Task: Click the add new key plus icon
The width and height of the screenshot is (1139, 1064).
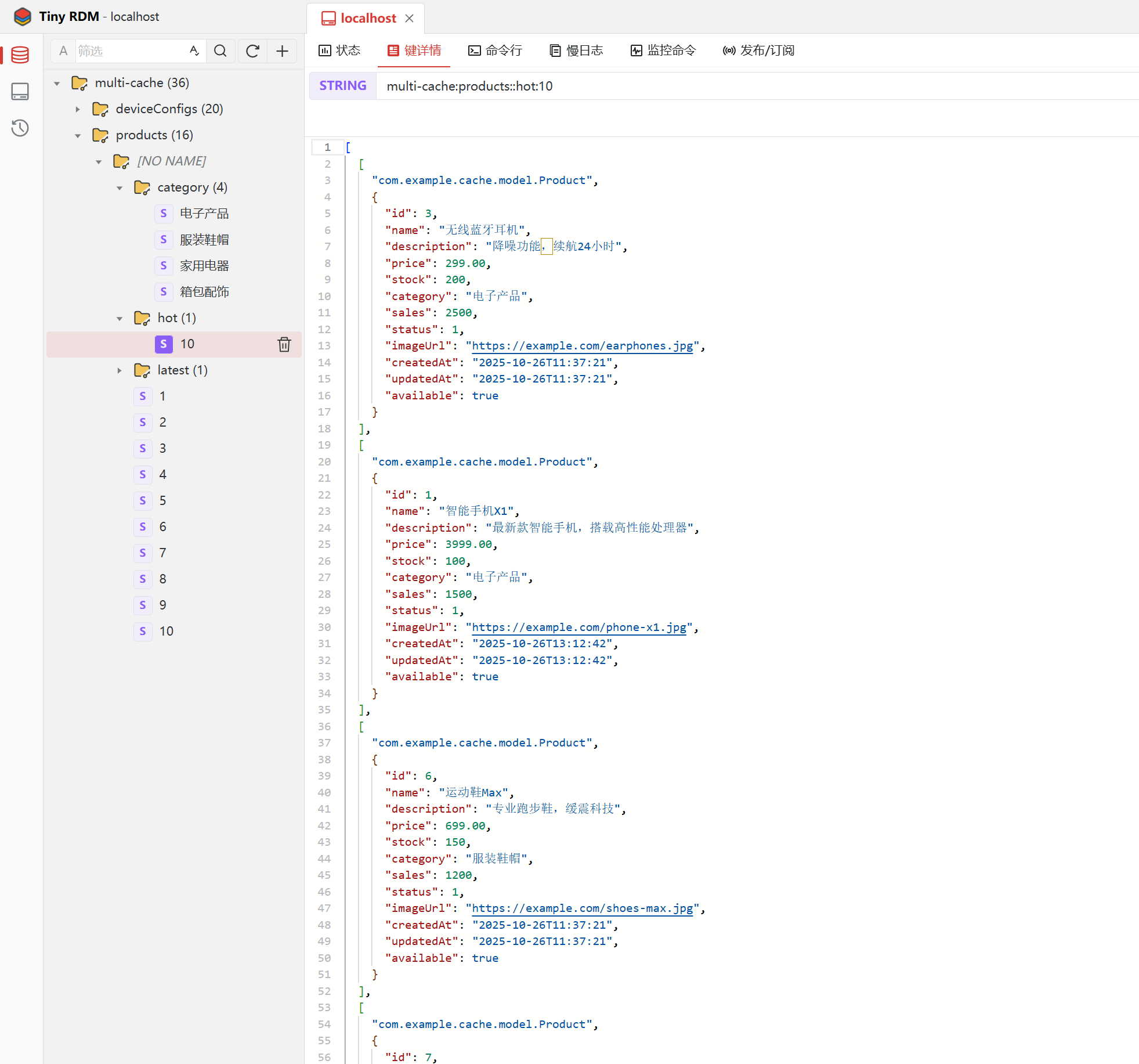Action: (282, 51)
